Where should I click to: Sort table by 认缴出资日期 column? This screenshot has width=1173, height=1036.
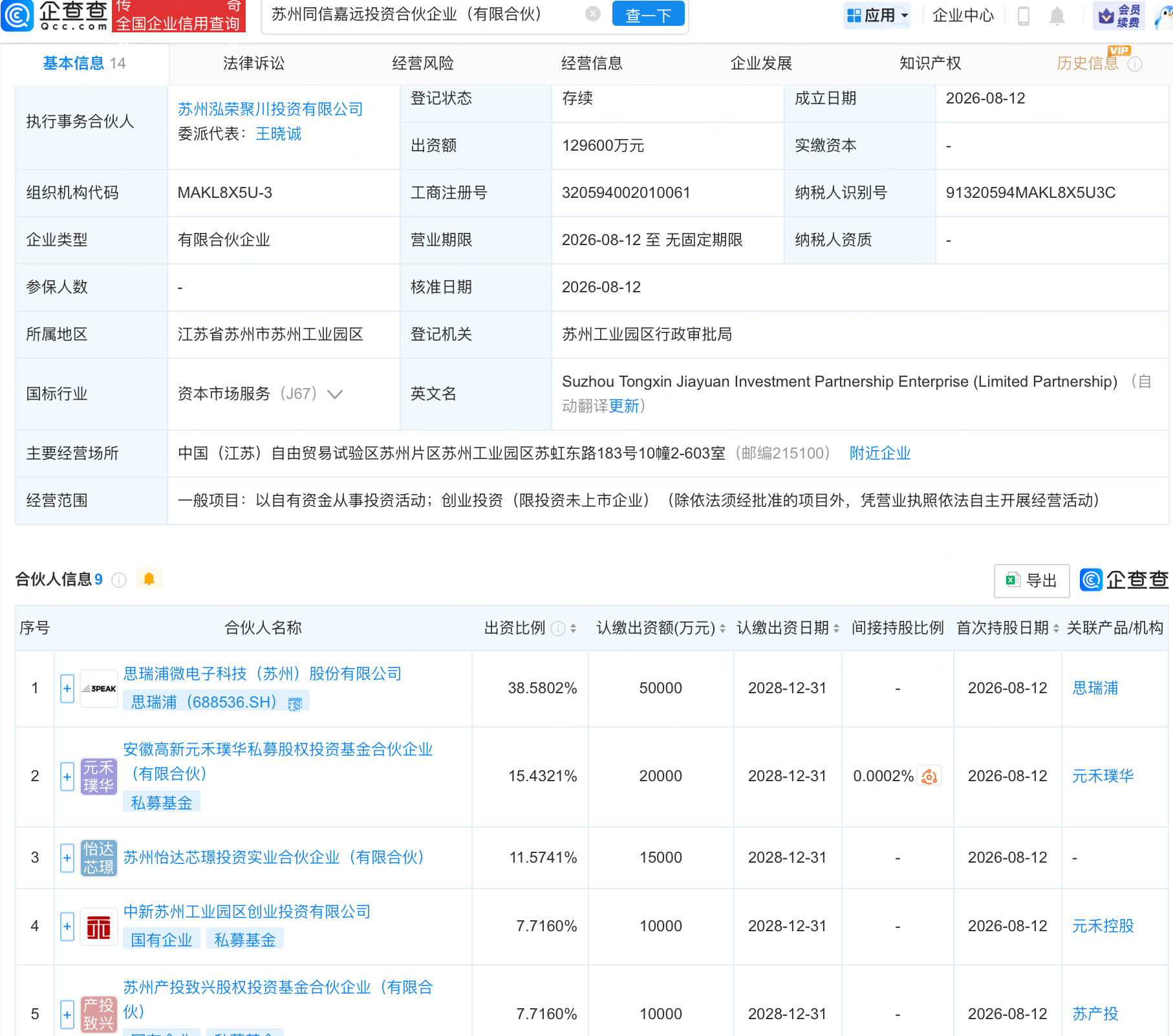click(x=836, y=628)
